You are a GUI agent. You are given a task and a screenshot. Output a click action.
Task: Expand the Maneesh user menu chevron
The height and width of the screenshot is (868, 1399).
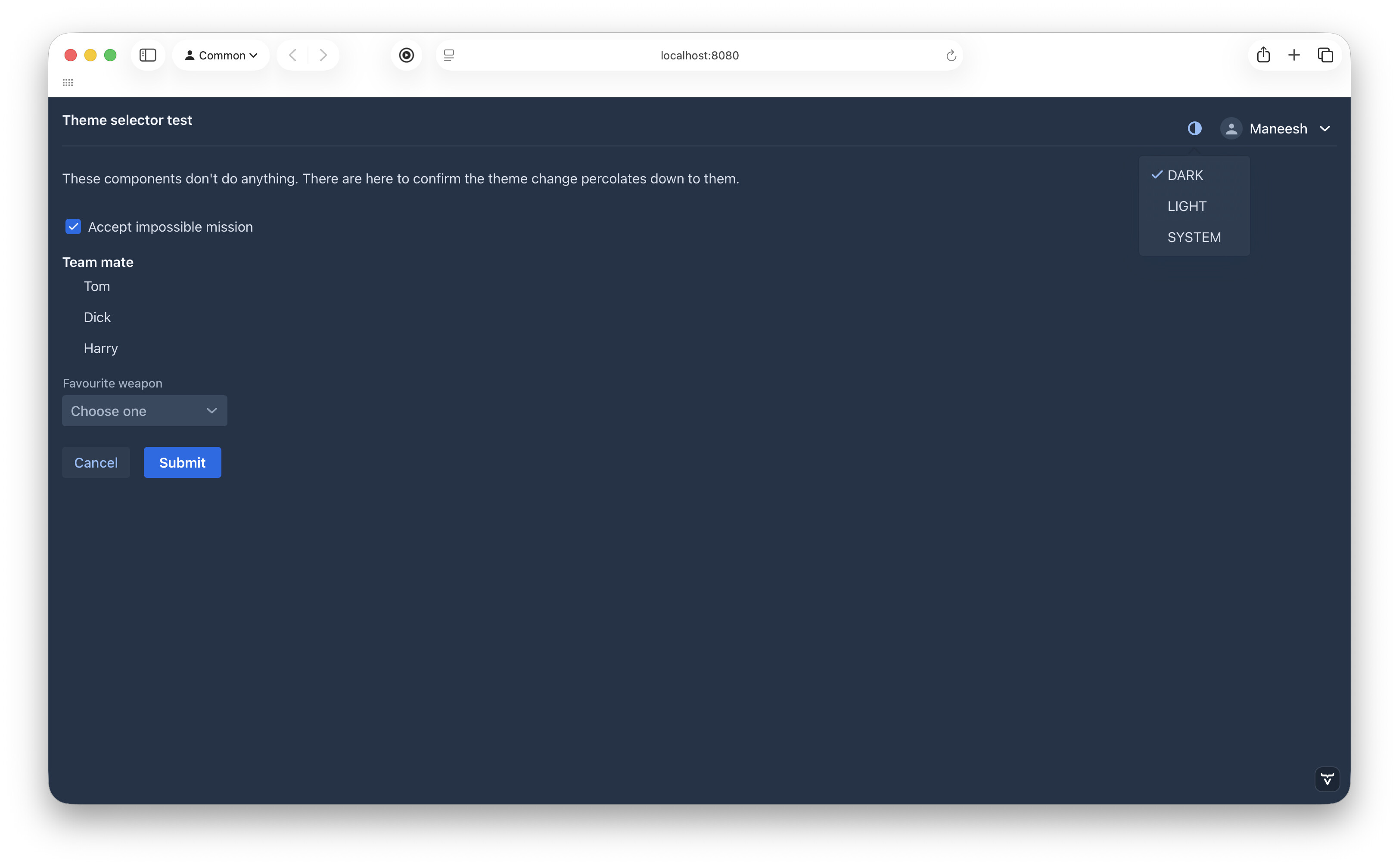[x=1325, y=129]
